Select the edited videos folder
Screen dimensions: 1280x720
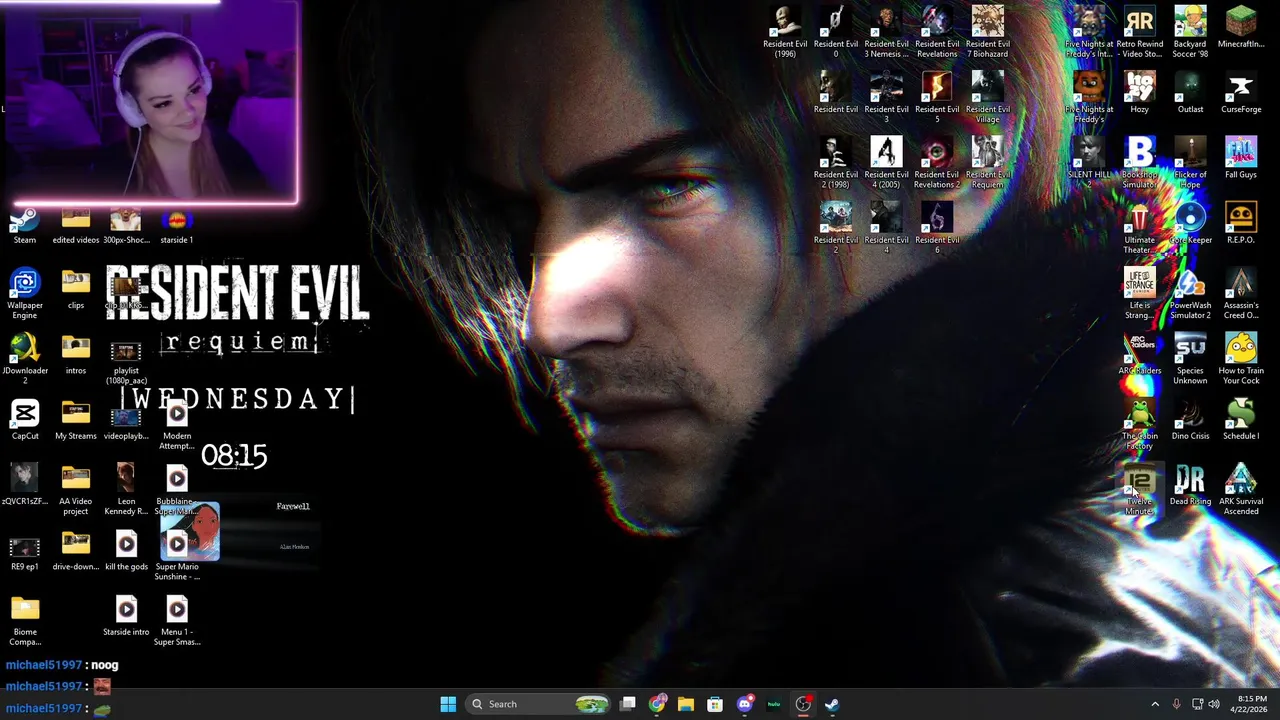point(76,226)
